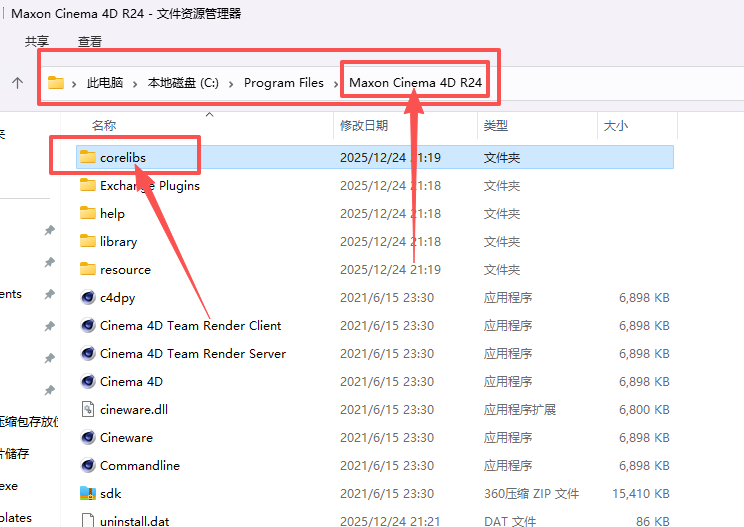Select the Commandline application icon
This screenshot has width=744, height=527.
(x=88, y=465)
